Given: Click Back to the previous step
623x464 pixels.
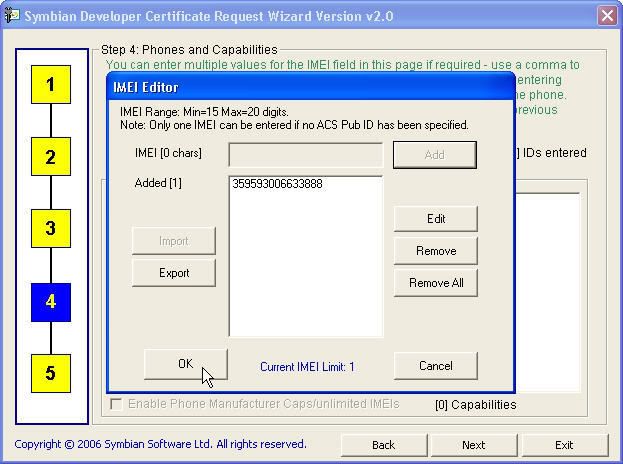Looking at the screenshot, I should click(x=383, y=445).
